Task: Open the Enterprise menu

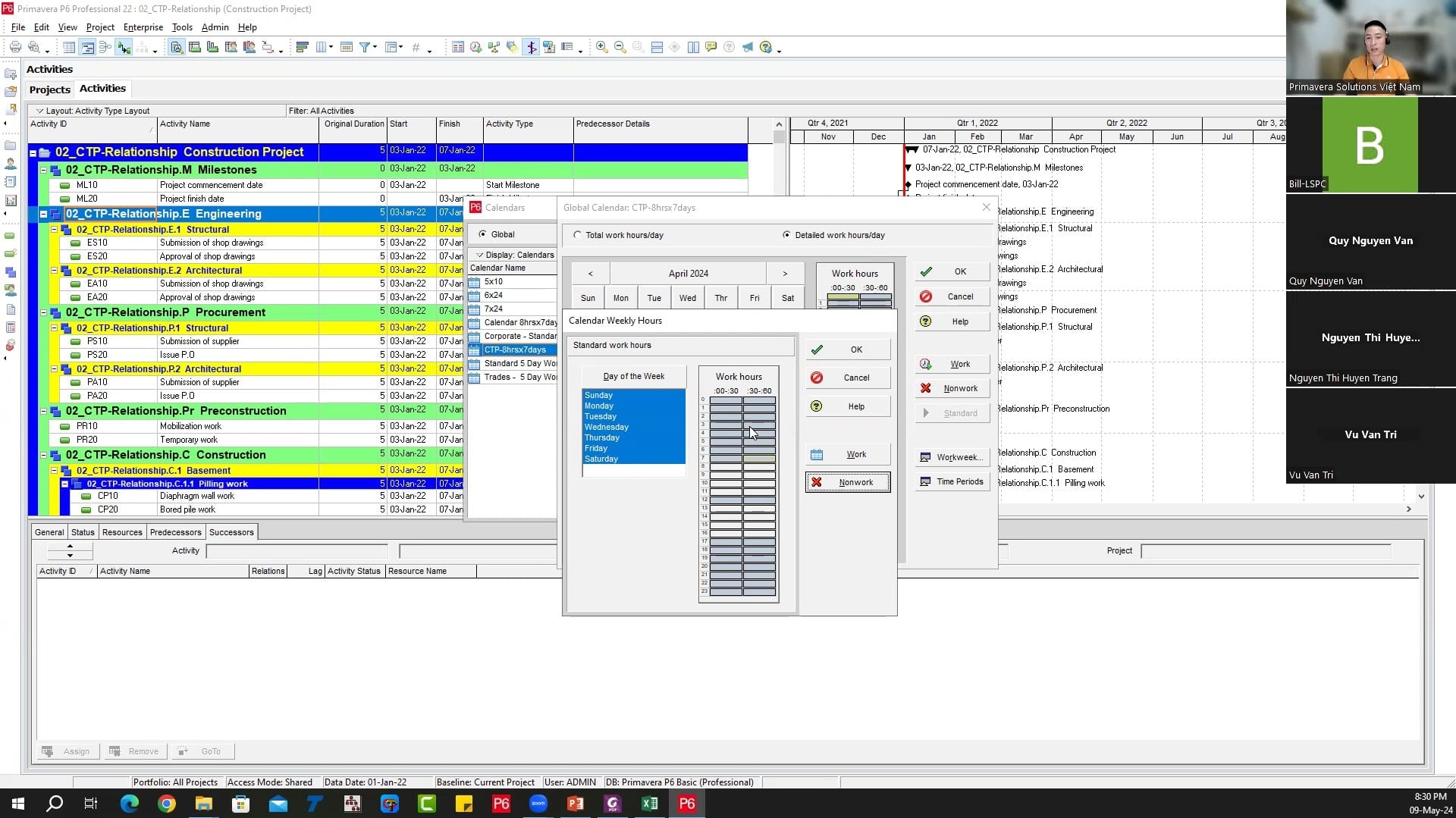Action: click(143, 27)
